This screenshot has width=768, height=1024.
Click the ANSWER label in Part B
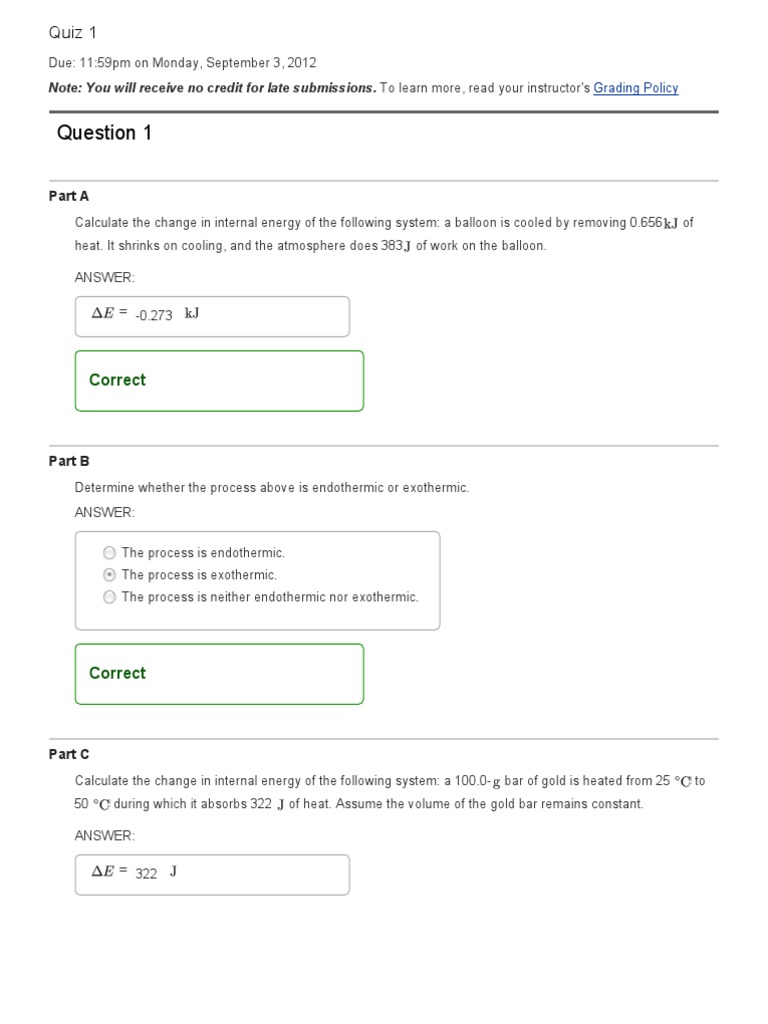pyautogui.click(x=104, y=512)
